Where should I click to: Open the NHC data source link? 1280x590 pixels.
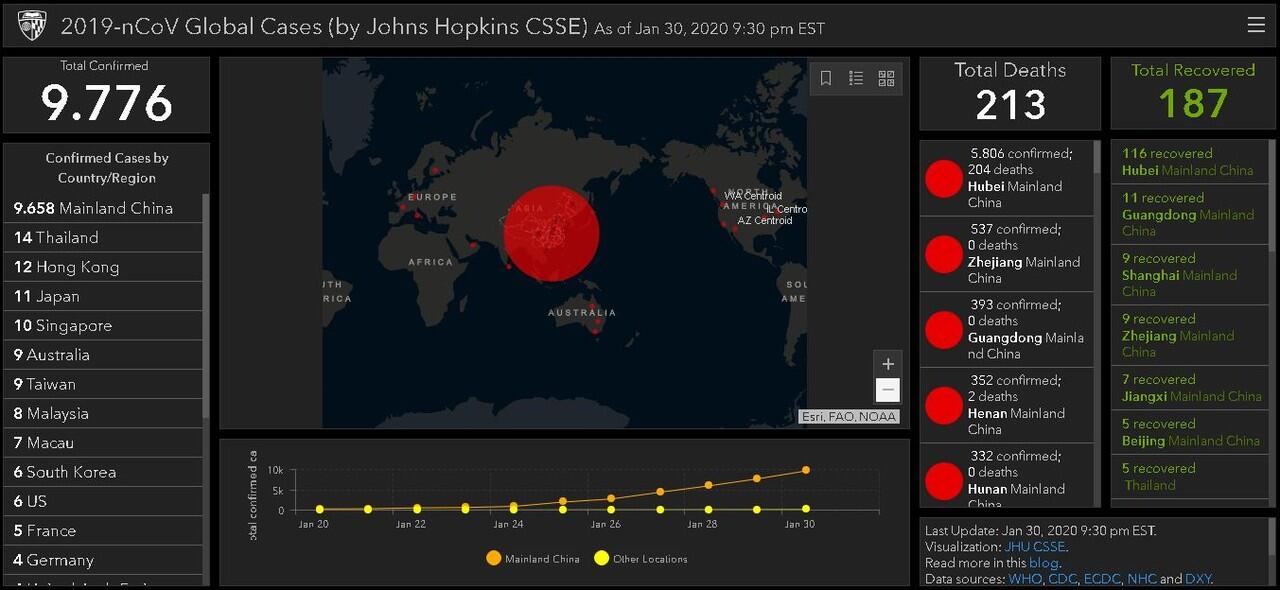pos(1141,579)
